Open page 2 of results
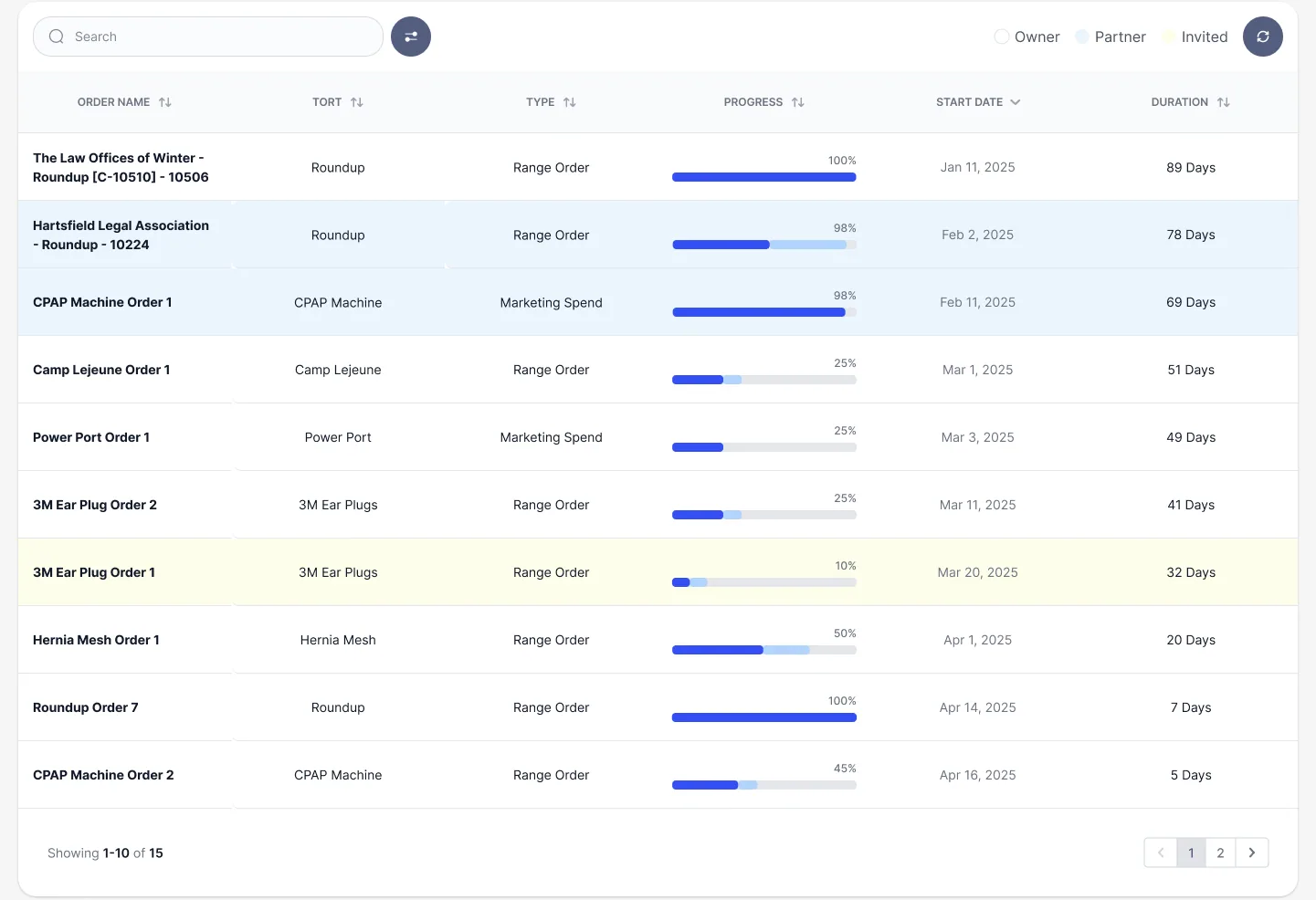Screen dimensions: 1316x900 click(1220, 853)
